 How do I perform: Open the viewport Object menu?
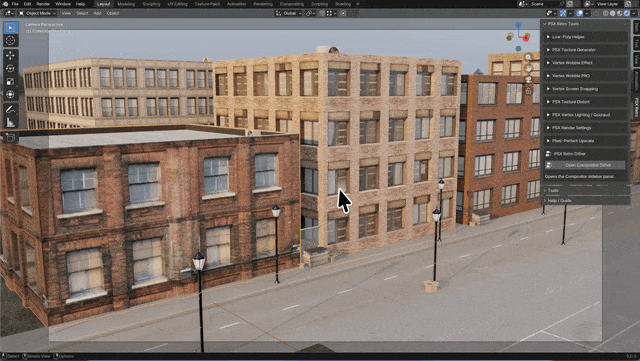[113, 13]
